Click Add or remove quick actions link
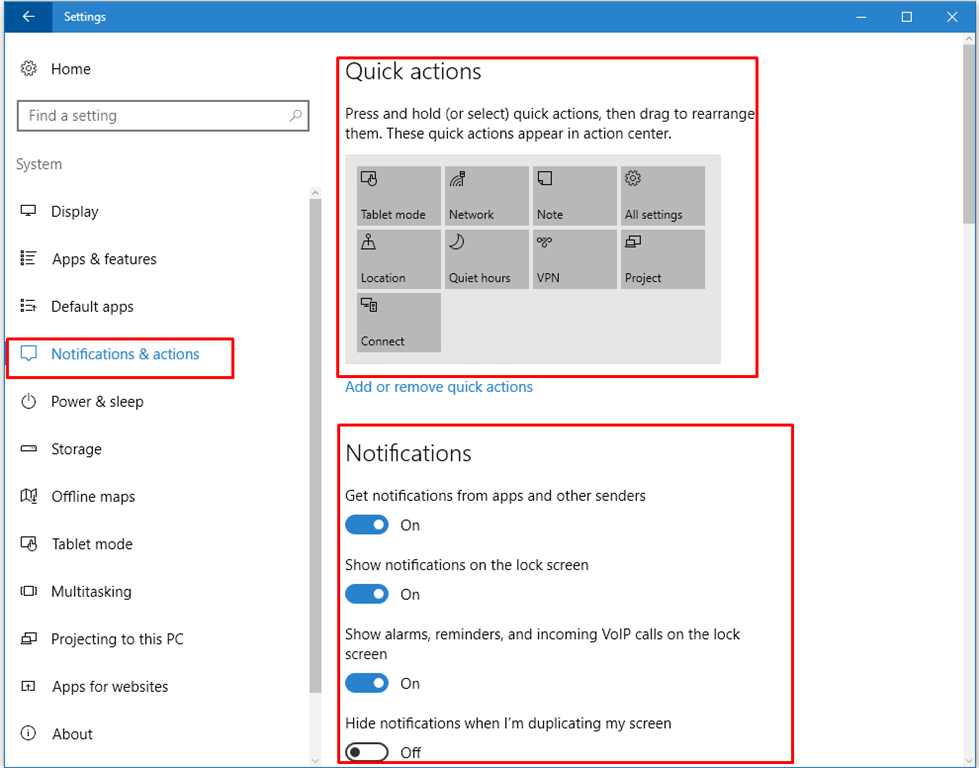The image size is (979, 768). [x=439, y=386]
